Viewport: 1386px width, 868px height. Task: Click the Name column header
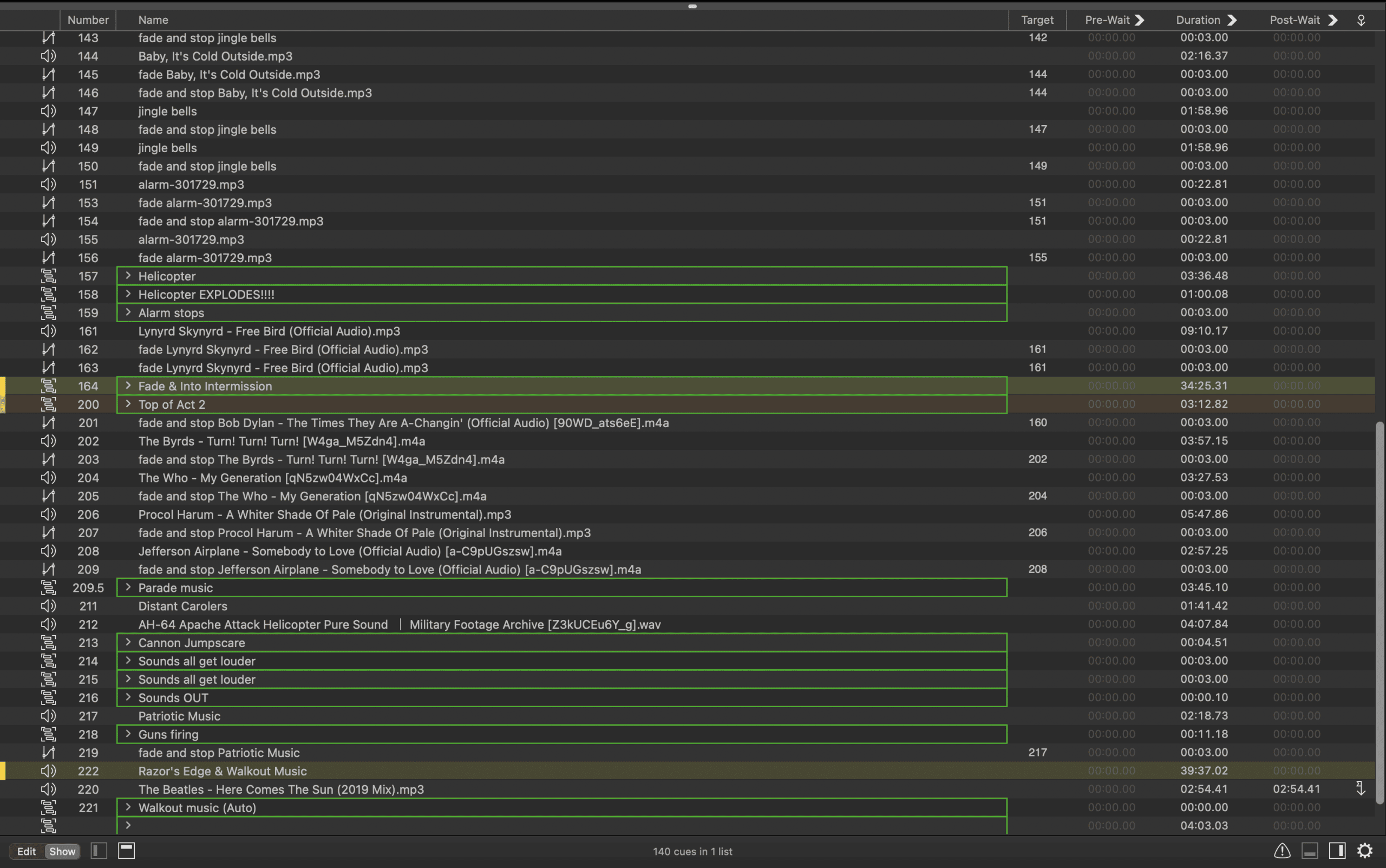pyautogui.click(x=153, y=20)
